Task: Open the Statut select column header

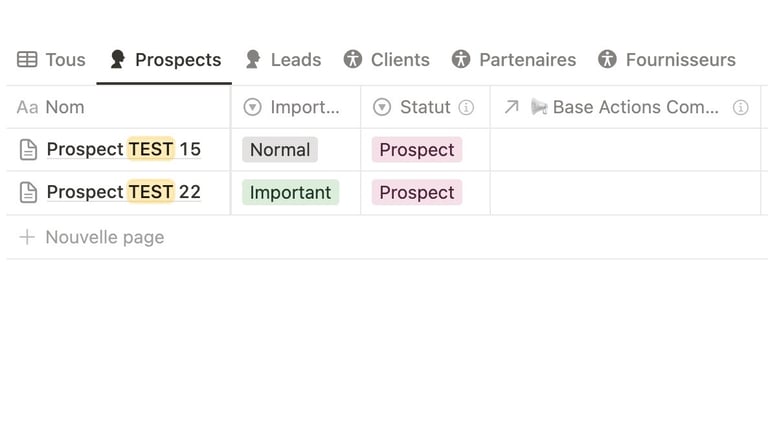Action: [425, 107]
